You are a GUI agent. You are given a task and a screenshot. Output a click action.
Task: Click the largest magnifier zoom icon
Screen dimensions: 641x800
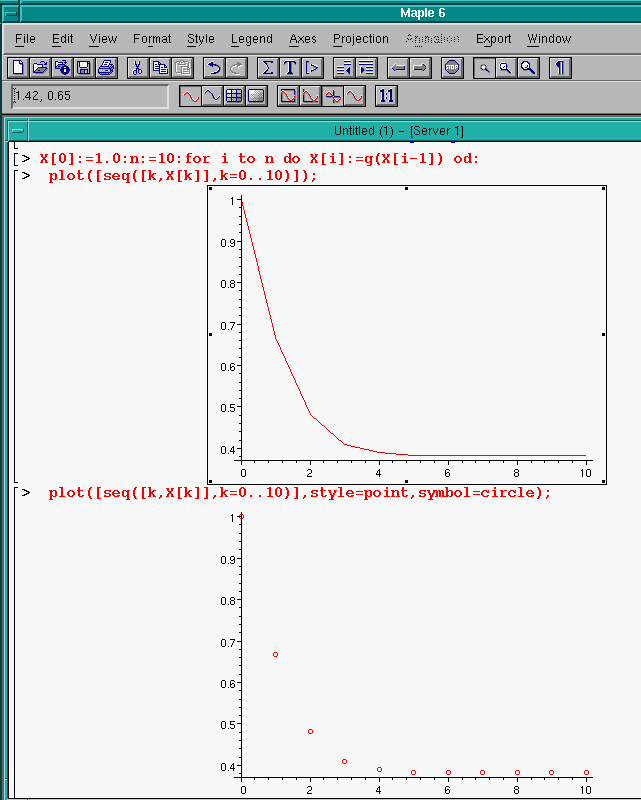pyautogui.click(x=528, y=68)
